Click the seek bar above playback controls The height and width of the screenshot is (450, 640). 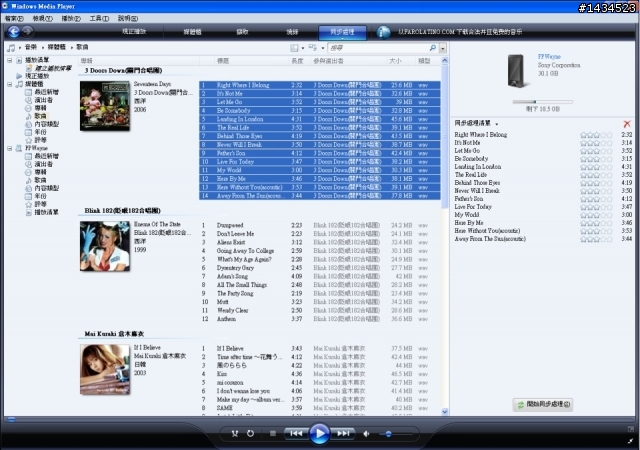tap(320, 419)
